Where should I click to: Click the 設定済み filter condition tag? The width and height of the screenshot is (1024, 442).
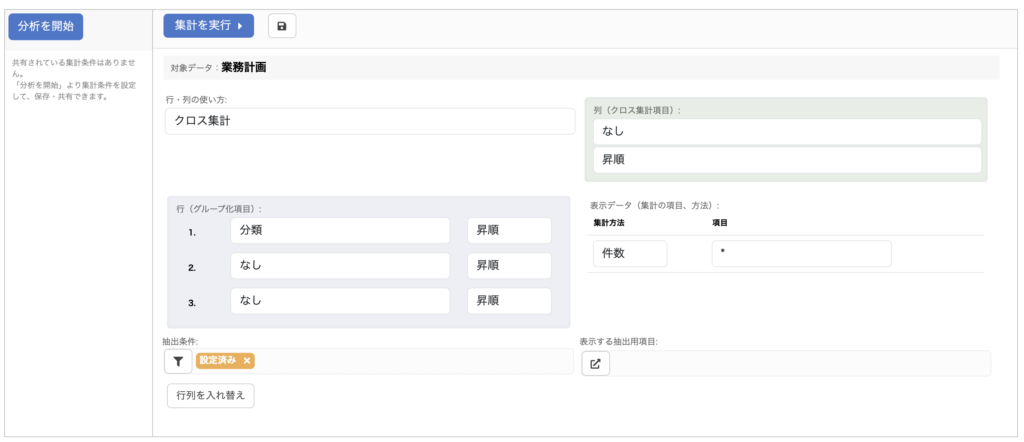[x=218, y=361]
